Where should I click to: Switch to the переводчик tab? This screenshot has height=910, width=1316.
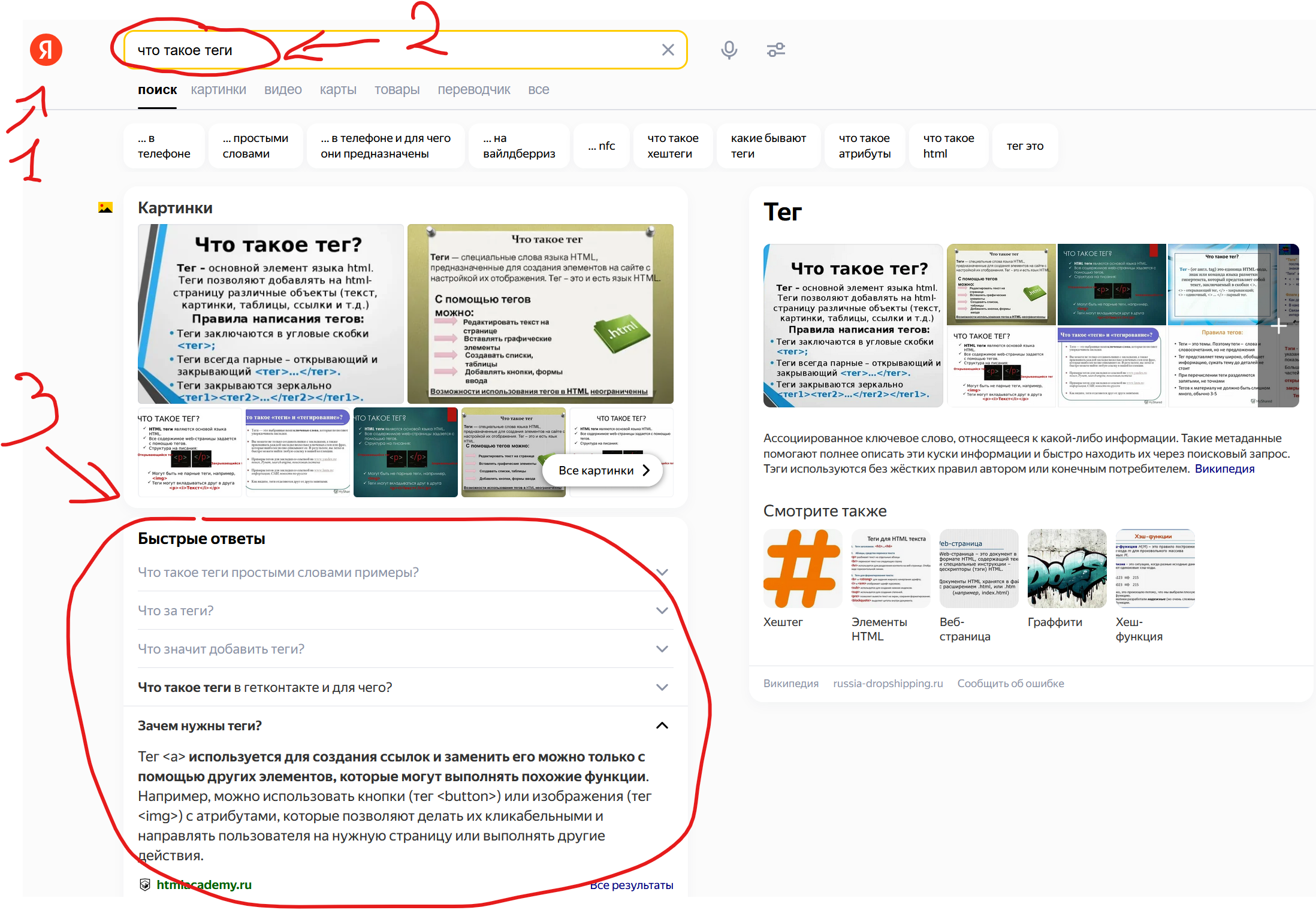[473, 90]
